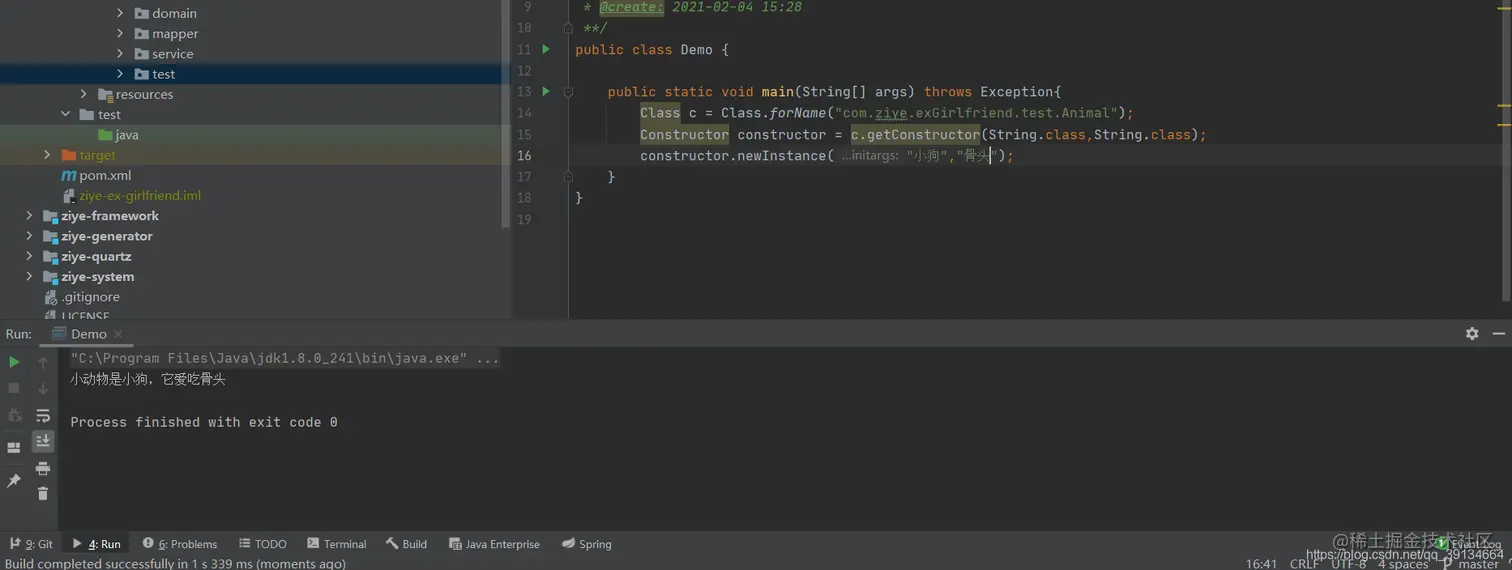This screenshot has width=1512, height=570.
Task: Open the Build tool window
Action: pyautogui.click(x=407, y=544)
